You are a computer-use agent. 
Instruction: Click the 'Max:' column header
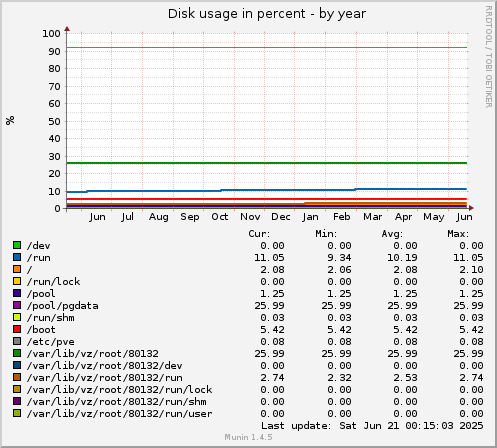click(x=458, y=234)
